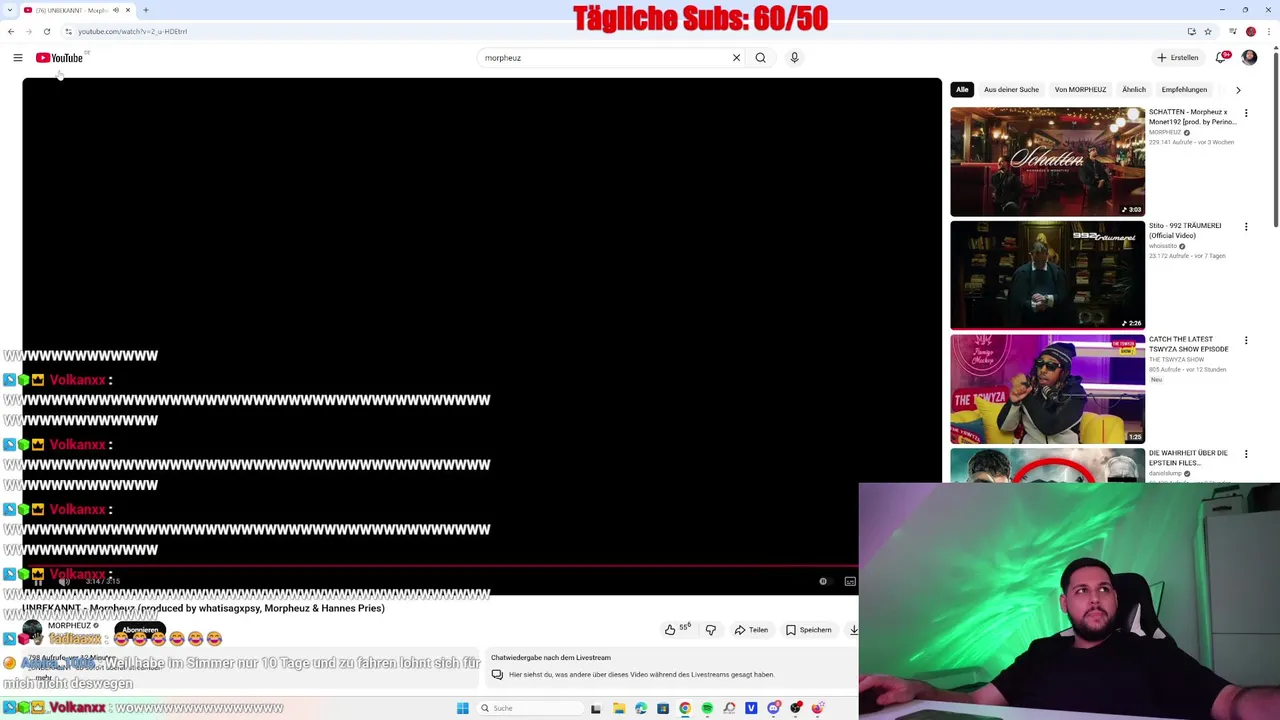Open Chrome media controls icon

tap(1233, 31)
